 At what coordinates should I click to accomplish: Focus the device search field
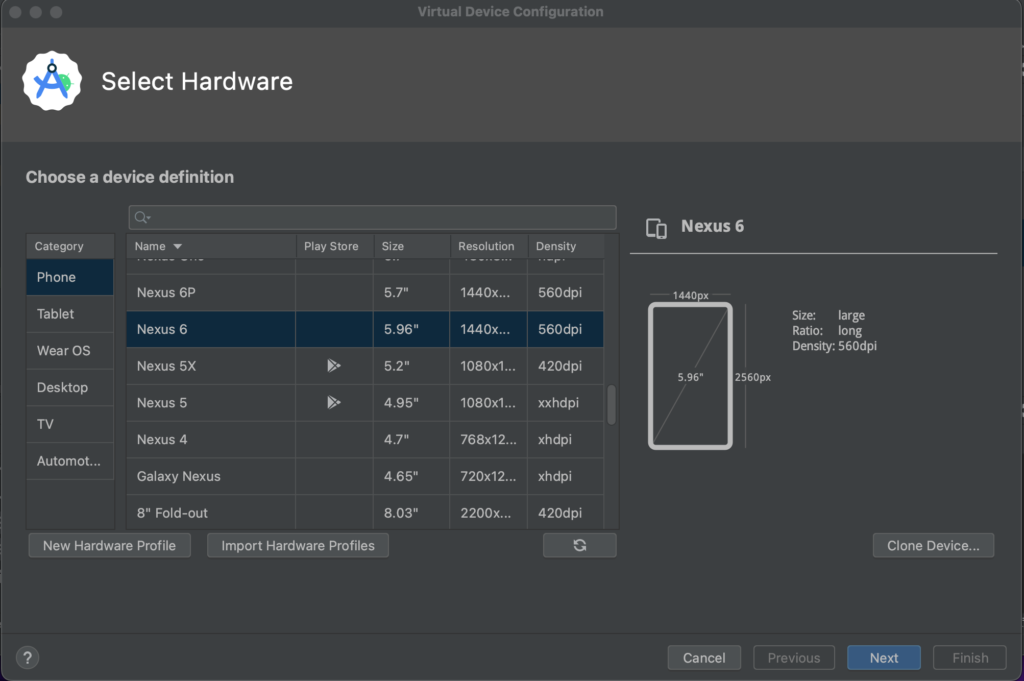click(x=372, y=217)
